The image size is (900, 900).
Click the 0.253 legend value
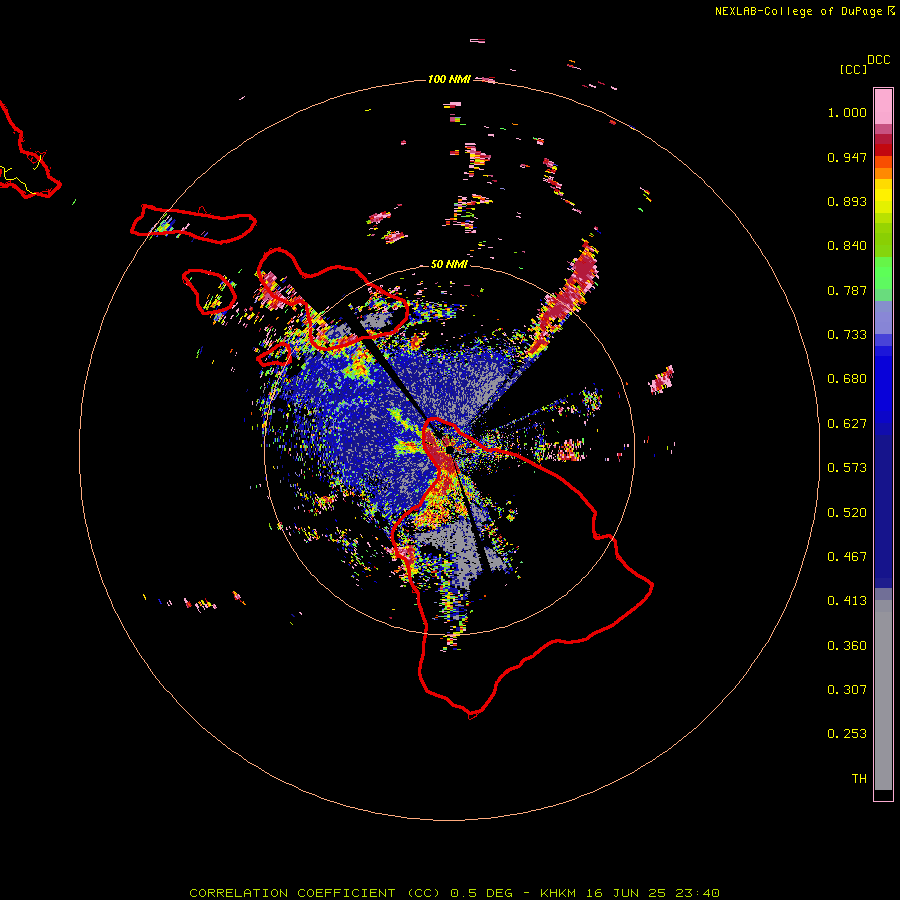847,734
